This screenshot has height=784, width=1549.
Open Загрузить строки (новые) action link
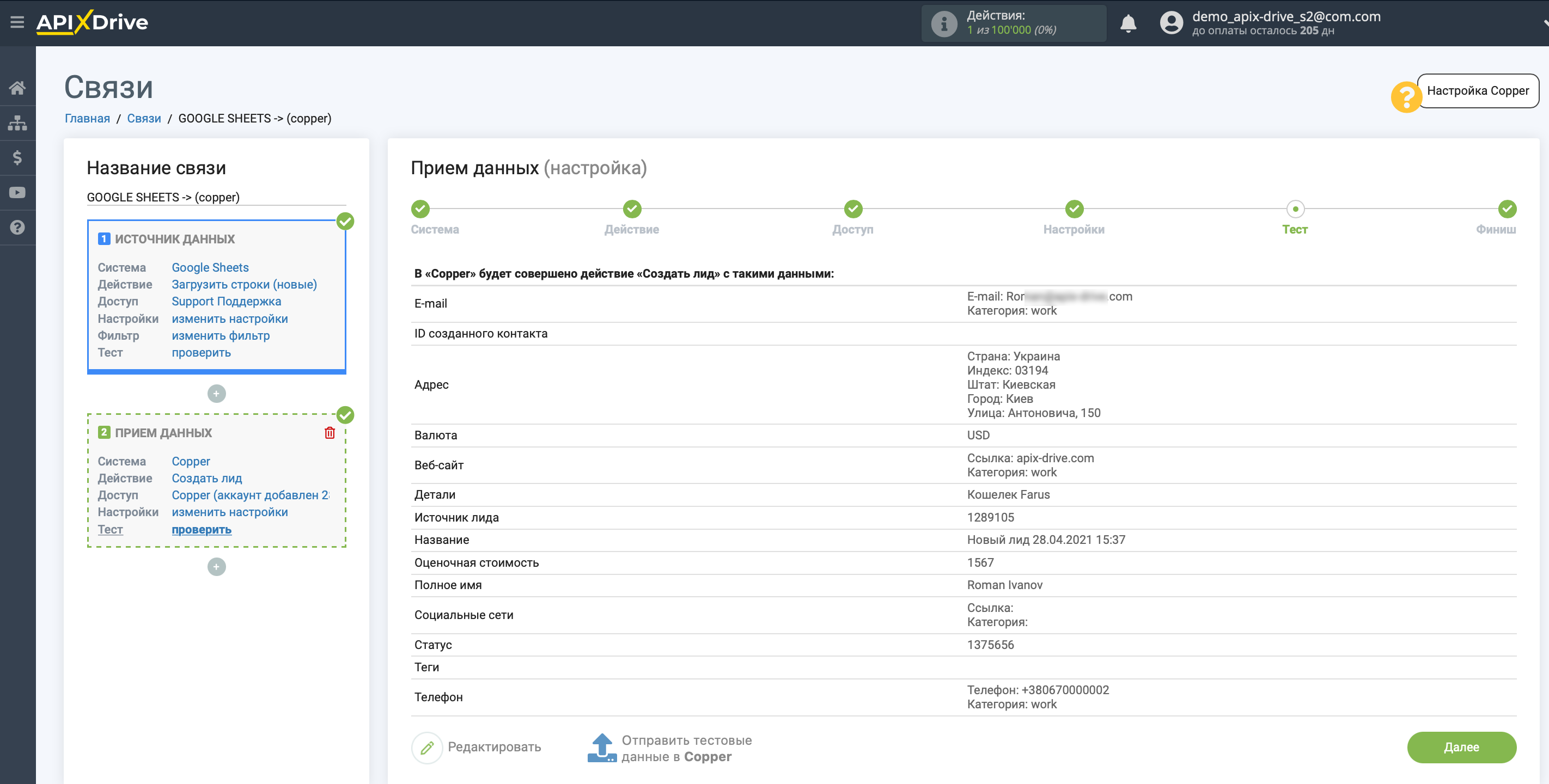pyautogui.click(x=244, y=284)
